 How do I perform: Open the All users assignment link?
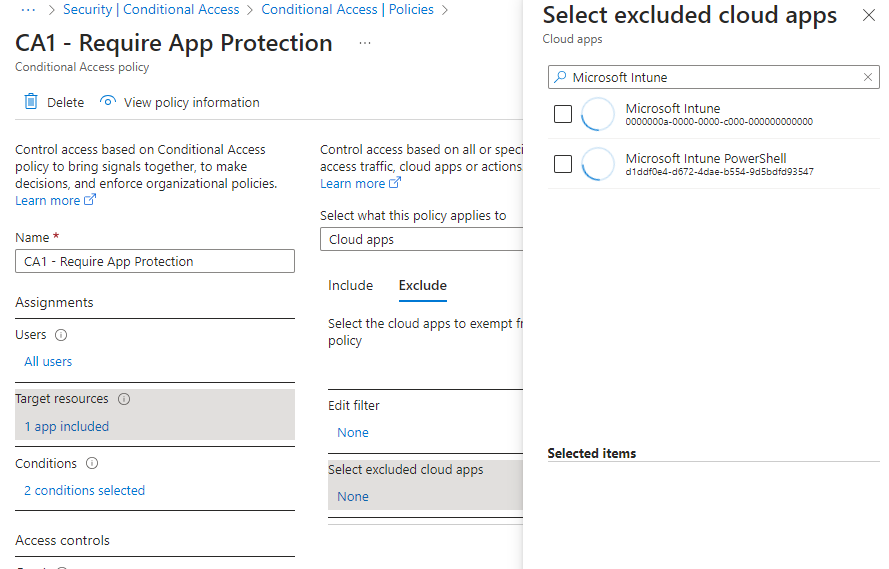(48, 362)
